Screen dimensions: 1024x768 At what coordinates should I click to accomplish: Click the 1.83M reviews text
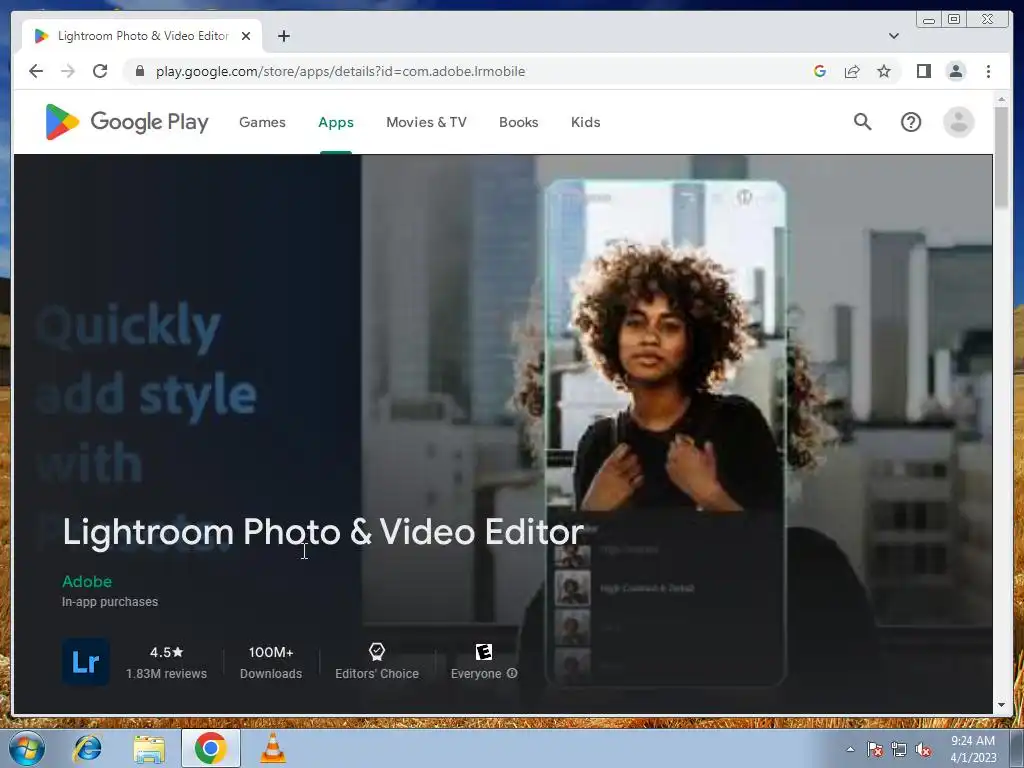click(x=167, y=673)
